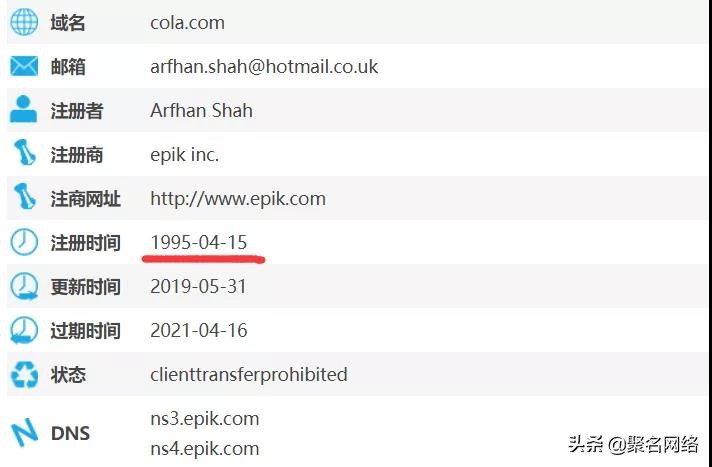Click the clock icon beside 更新时间

click(24, 286)
